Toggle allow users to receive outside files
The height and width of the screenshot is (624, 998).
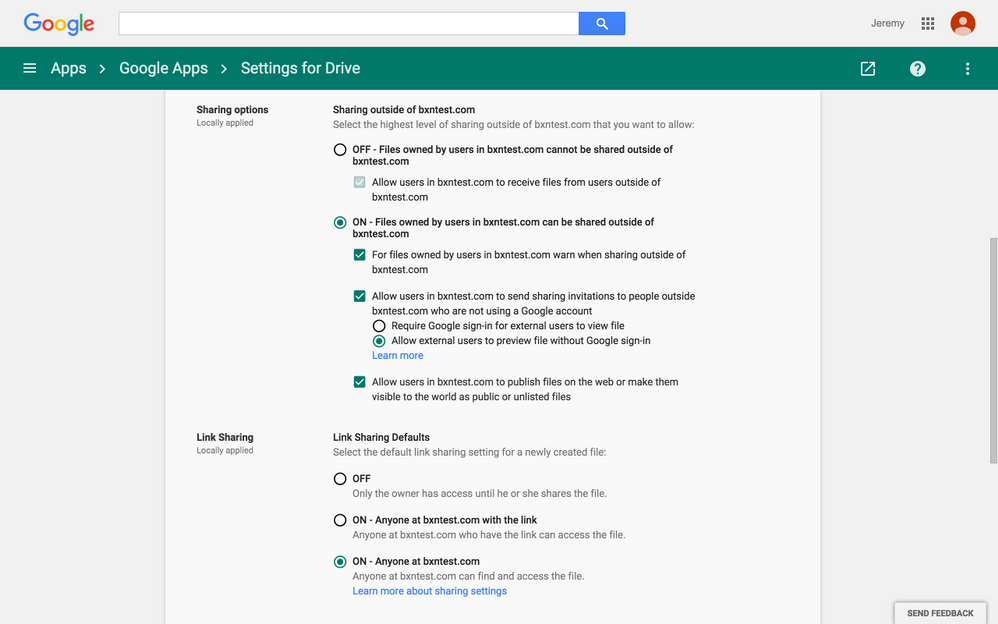coord(360,182)
